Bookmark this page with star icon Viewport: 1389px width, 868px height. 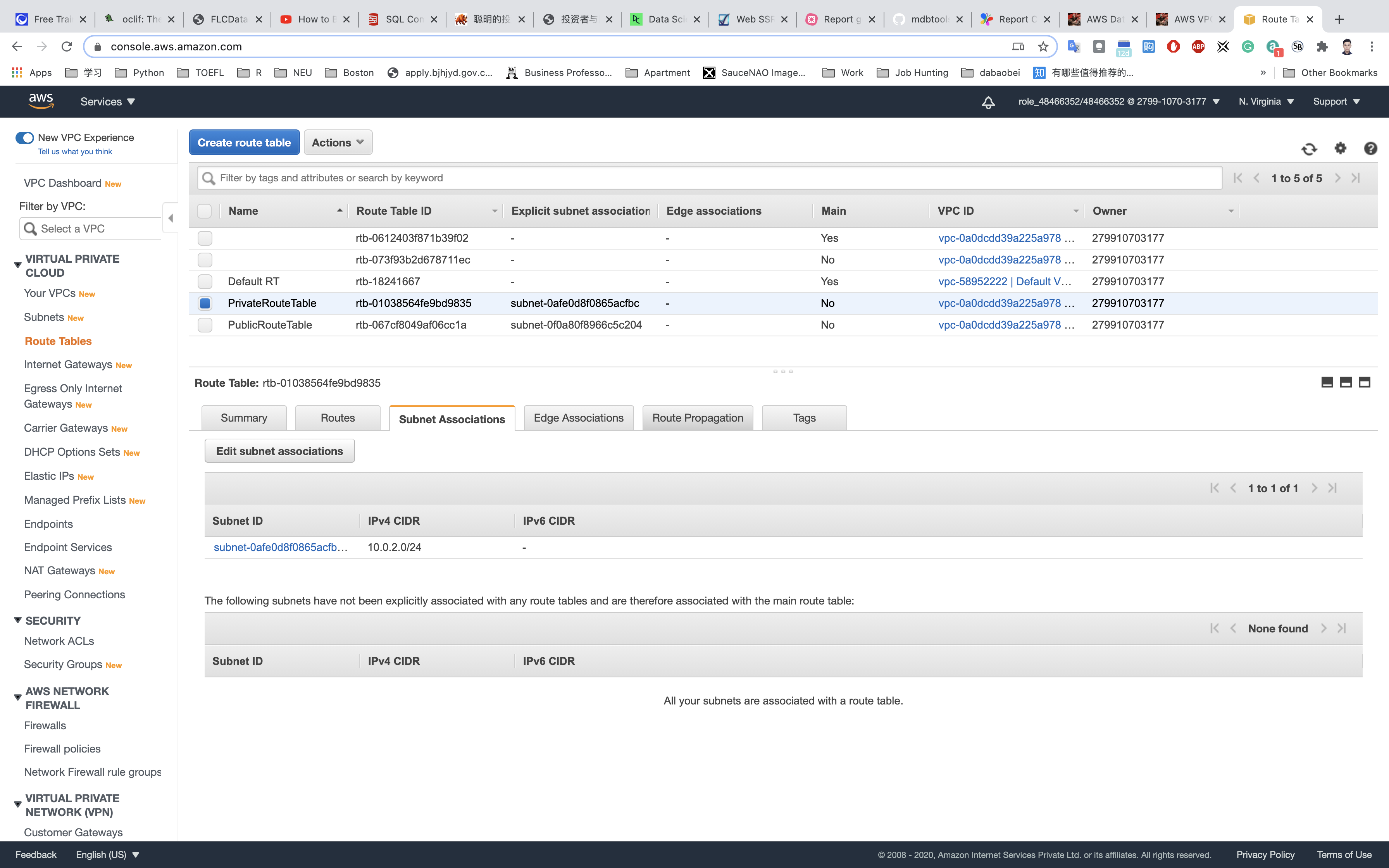[x=1043, y=46]
